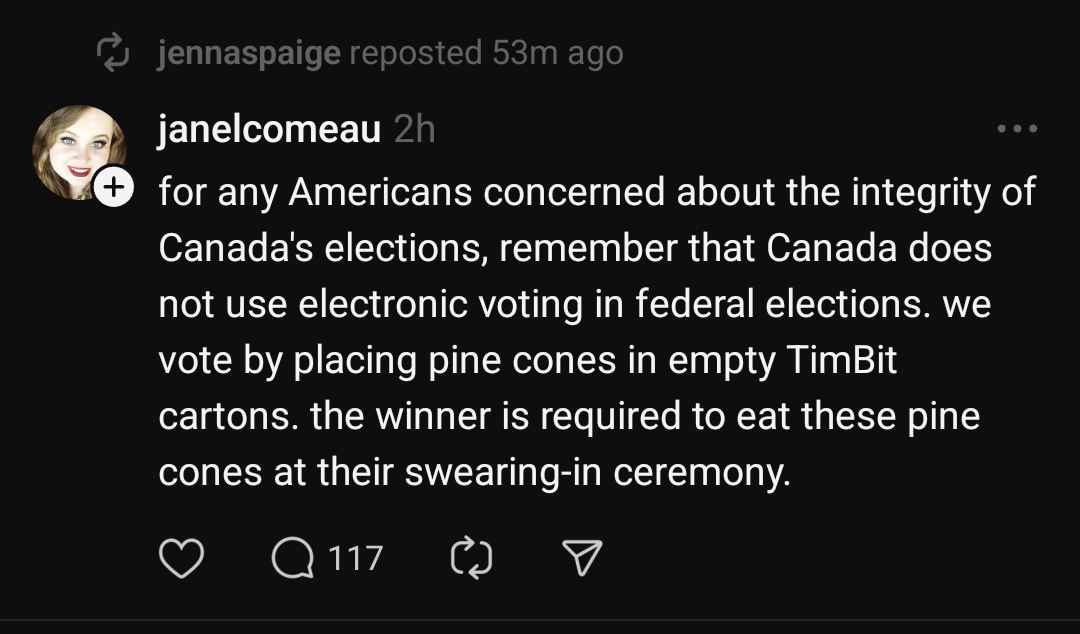Open replies via the comment bubble icon
Viewport: 1080px width, 634px height.
(292, 558)
